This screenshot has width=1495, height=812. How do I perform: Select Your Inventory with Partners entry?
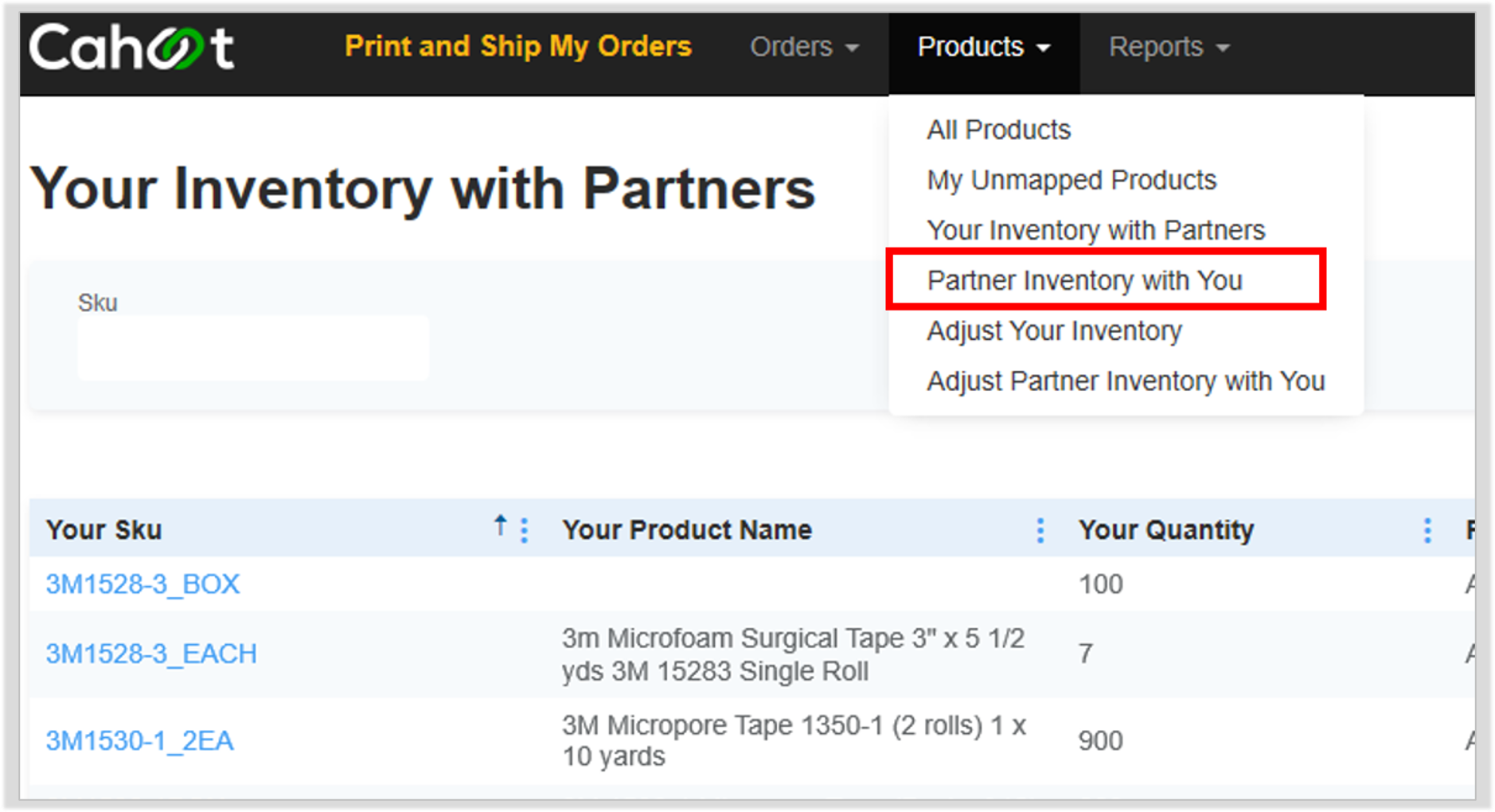pos(1095,230)
